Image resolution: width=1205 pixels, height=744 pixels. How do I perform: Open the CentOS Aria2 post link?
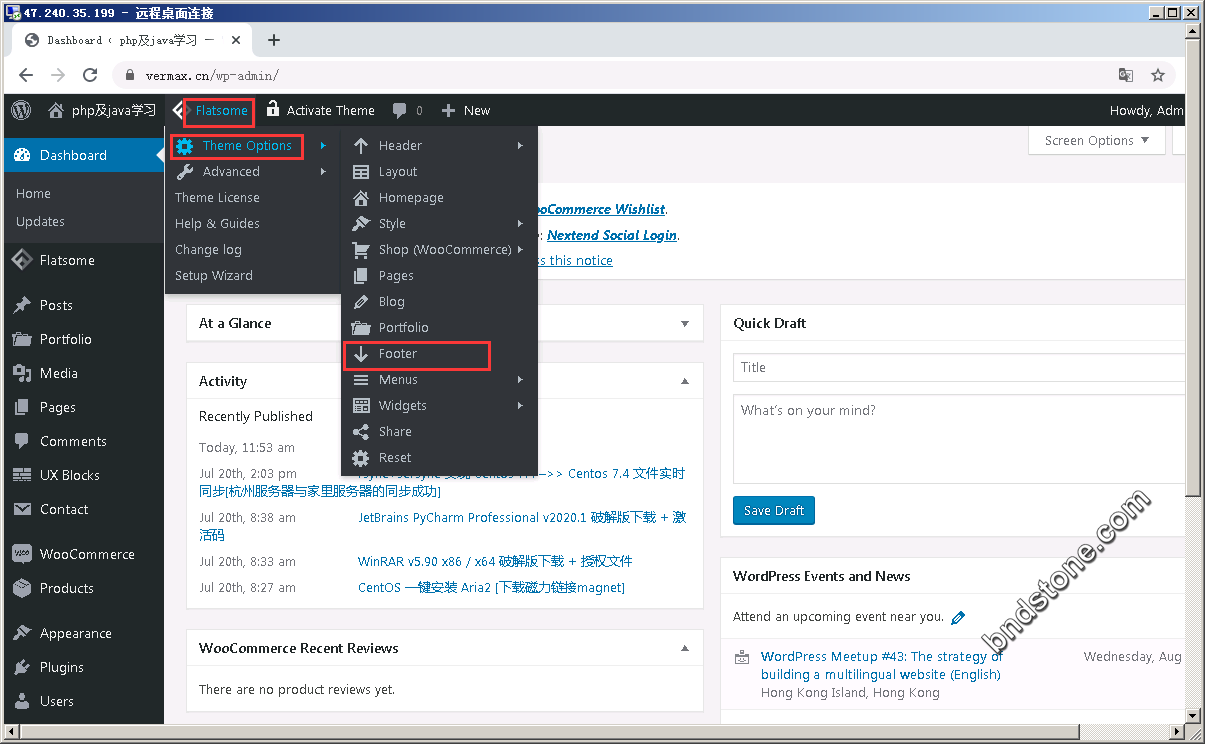(491, 588)
